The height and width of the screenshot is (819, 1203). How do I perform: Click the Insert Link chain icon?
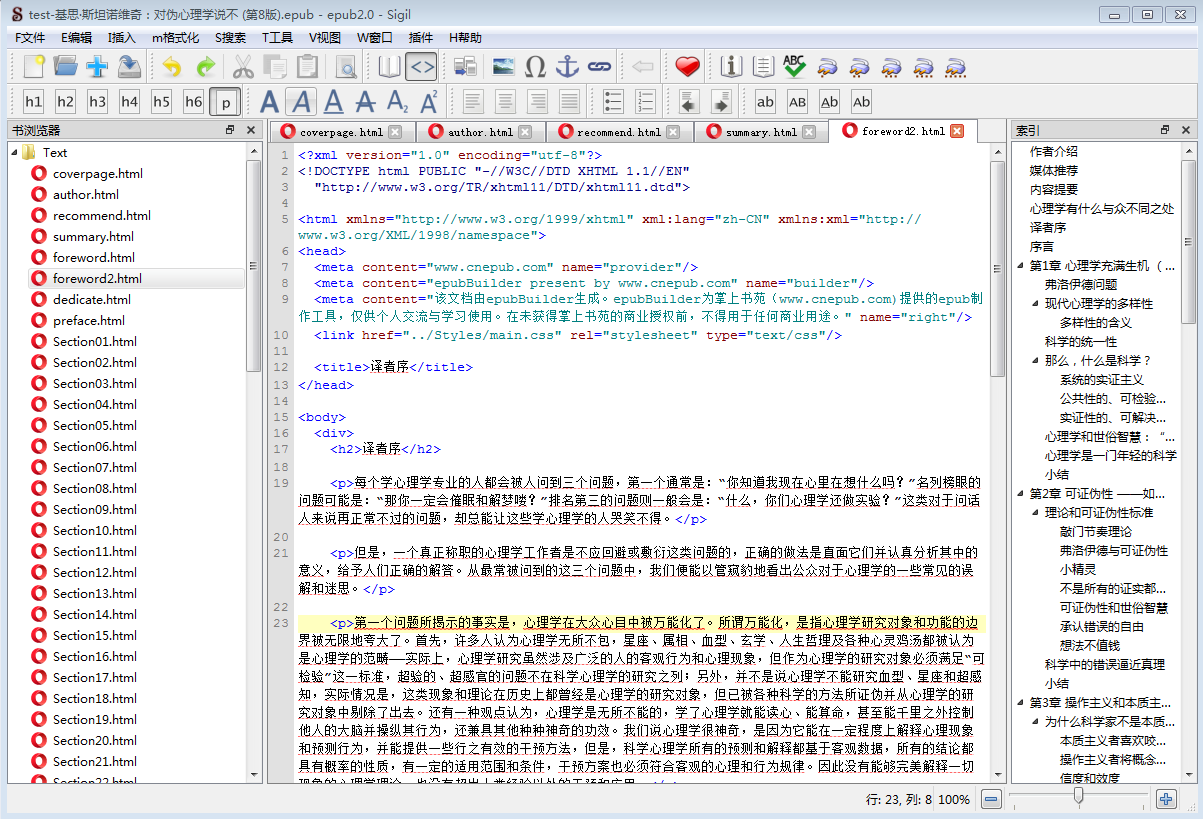click(x=597, y=66)
